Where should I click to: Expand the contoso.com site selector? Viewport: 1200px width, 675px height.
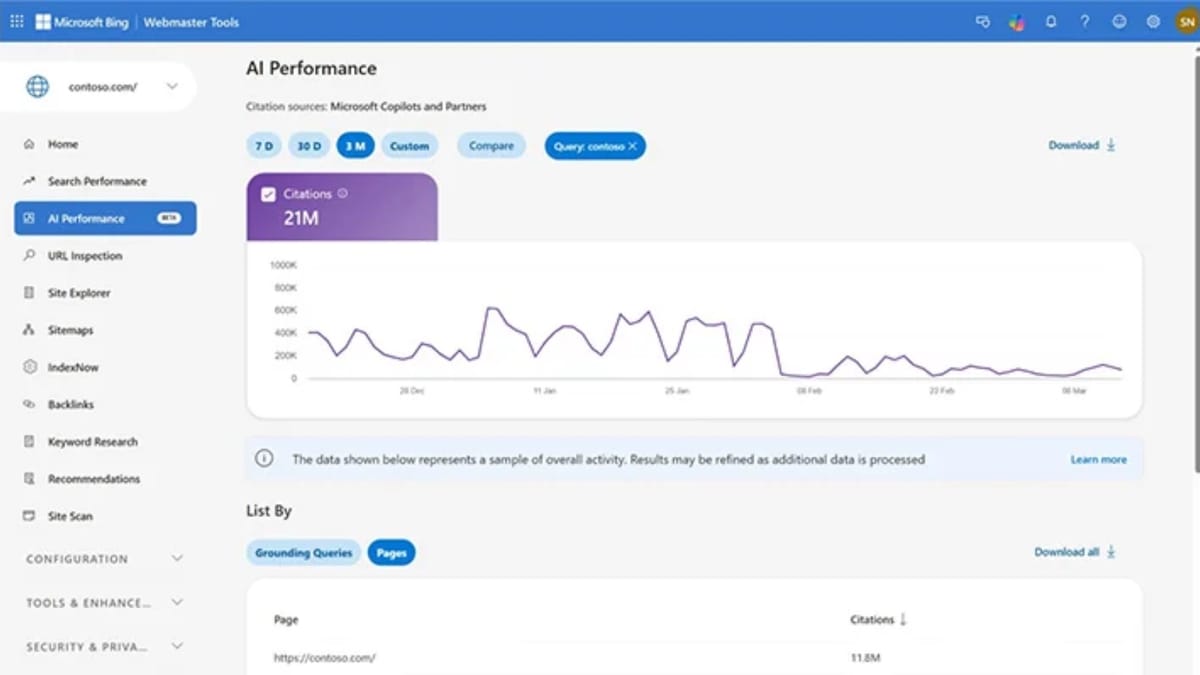click(x=171, y=86)
